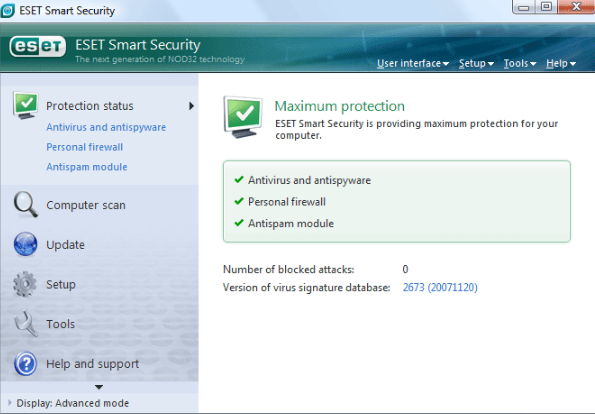Click Antivirus and antispyware status text
This screenshot has height=414, width=595.
pyautogui.click(x=309, y=180)
